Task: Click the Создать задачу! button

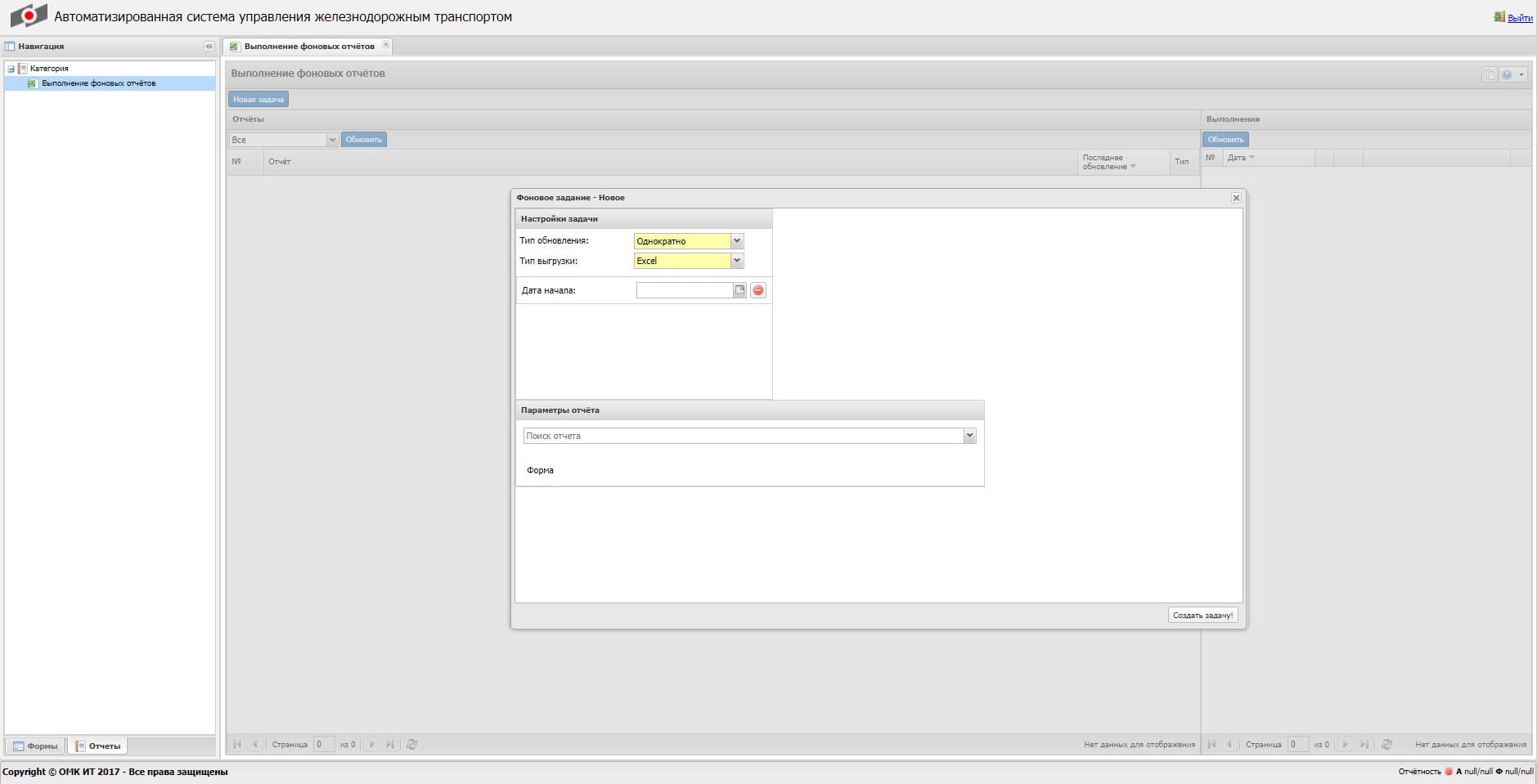Action: (x=1202, y=616)
